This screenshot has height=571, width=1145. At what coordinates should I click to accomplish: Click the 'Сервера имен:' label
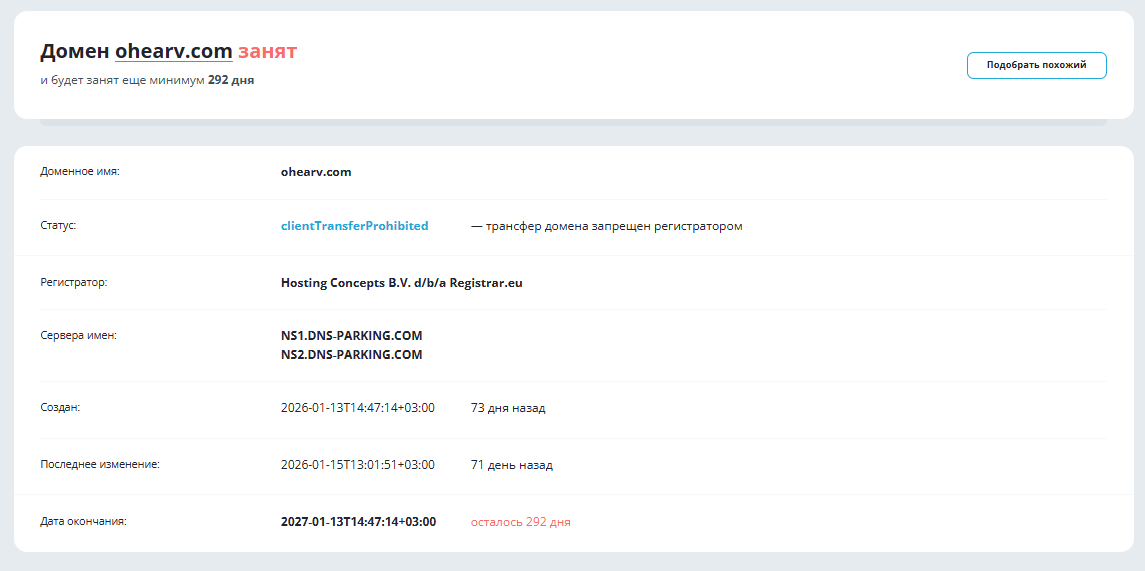pyautogui.click(x=79, y=336)
